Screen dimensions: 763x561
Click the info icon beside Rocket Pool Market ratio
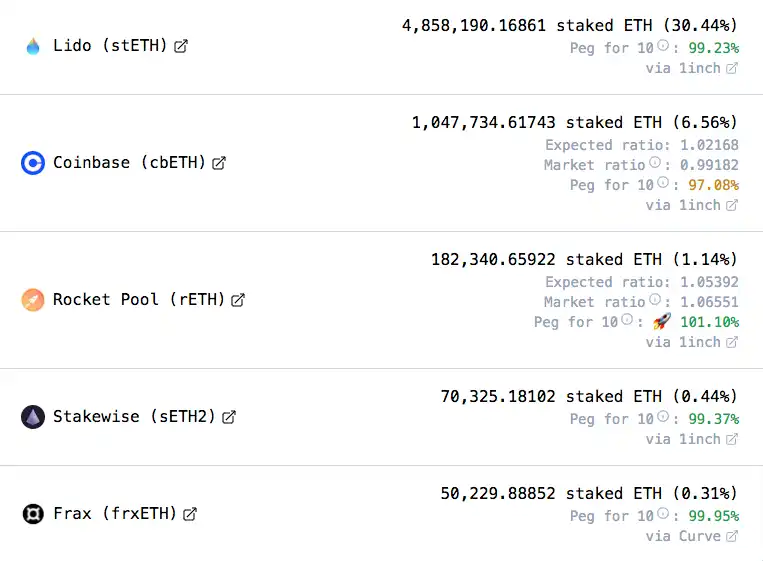point(655,299)
